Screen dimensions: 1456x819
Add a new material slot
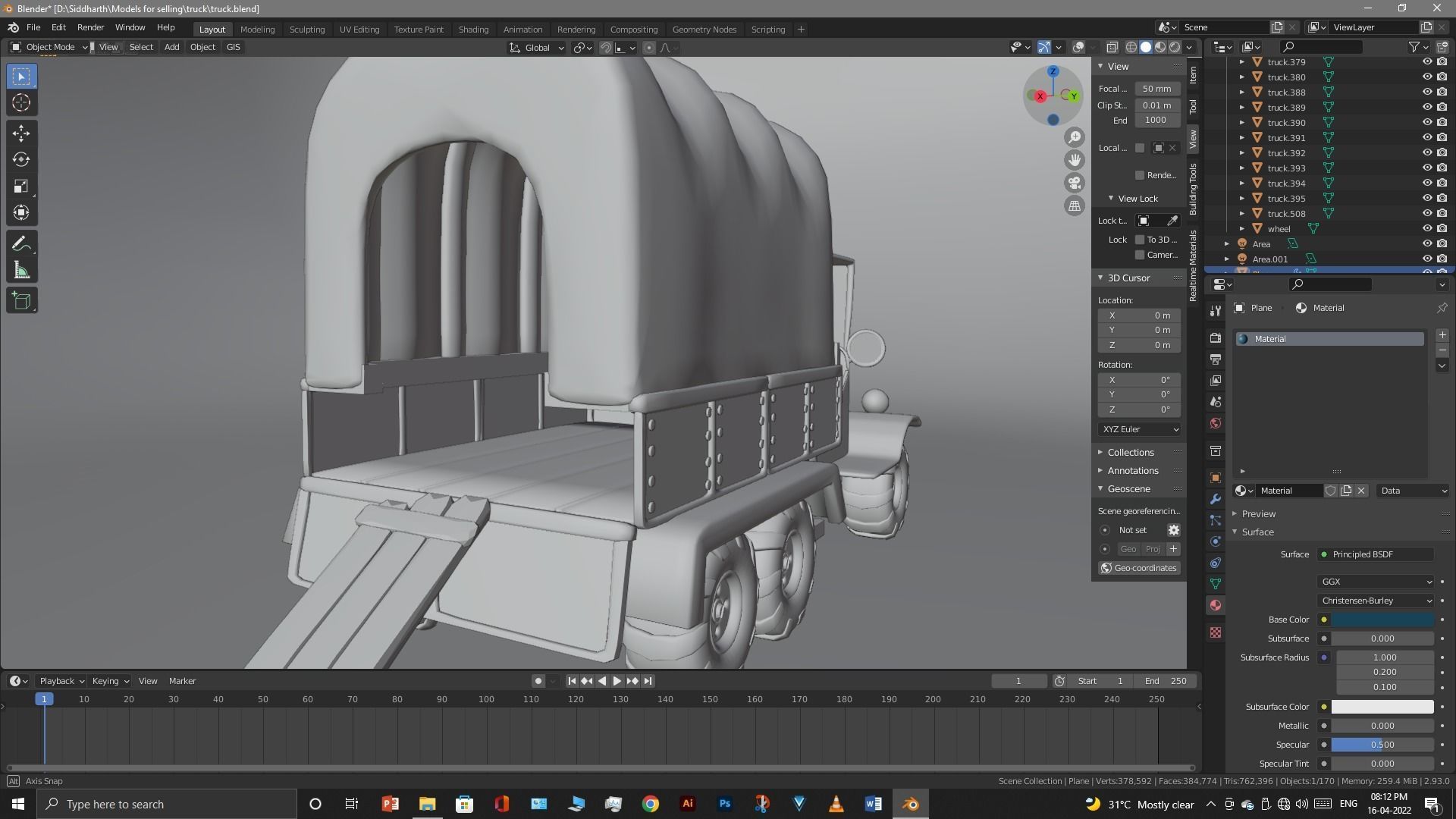[1442, 335]
